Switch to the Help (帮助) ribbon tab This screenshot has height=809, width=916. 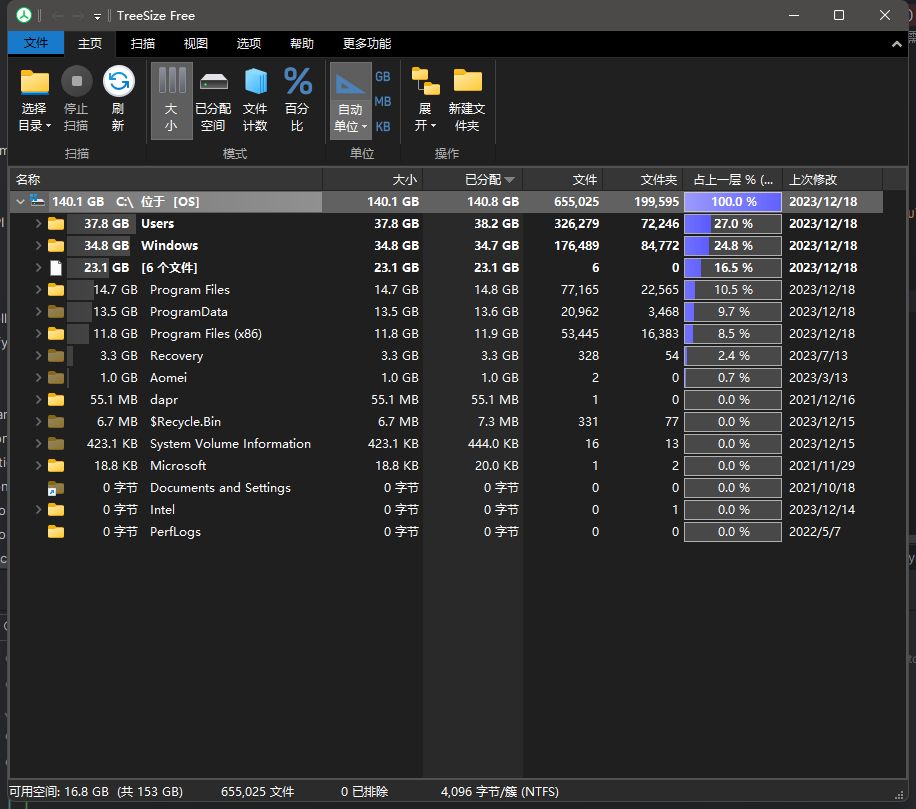[x=302, y=43]
